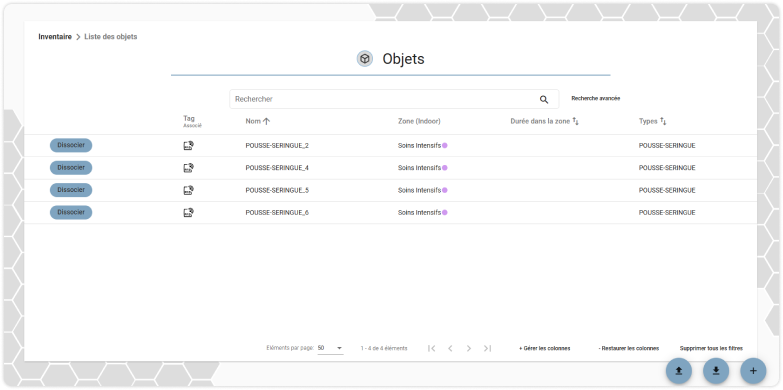Screen dimensions: 783x390
Task: Sort by Types column
Action: (663, 121)
